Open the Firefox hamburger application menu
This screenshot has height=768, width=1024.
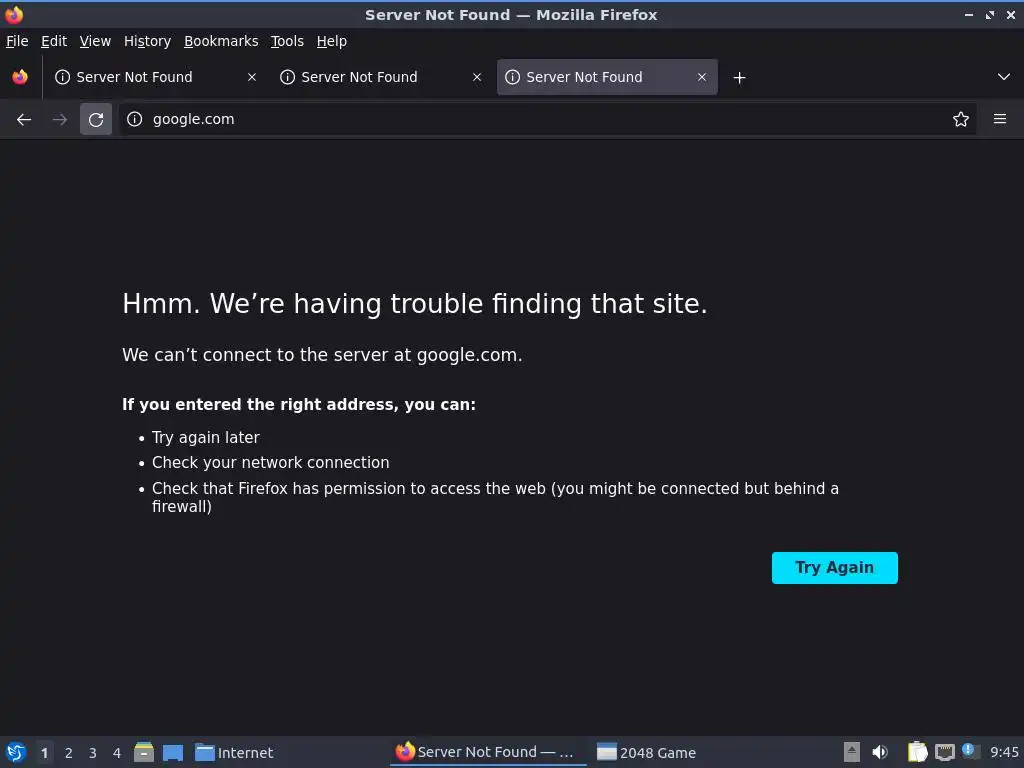(x=1000, y=119)
